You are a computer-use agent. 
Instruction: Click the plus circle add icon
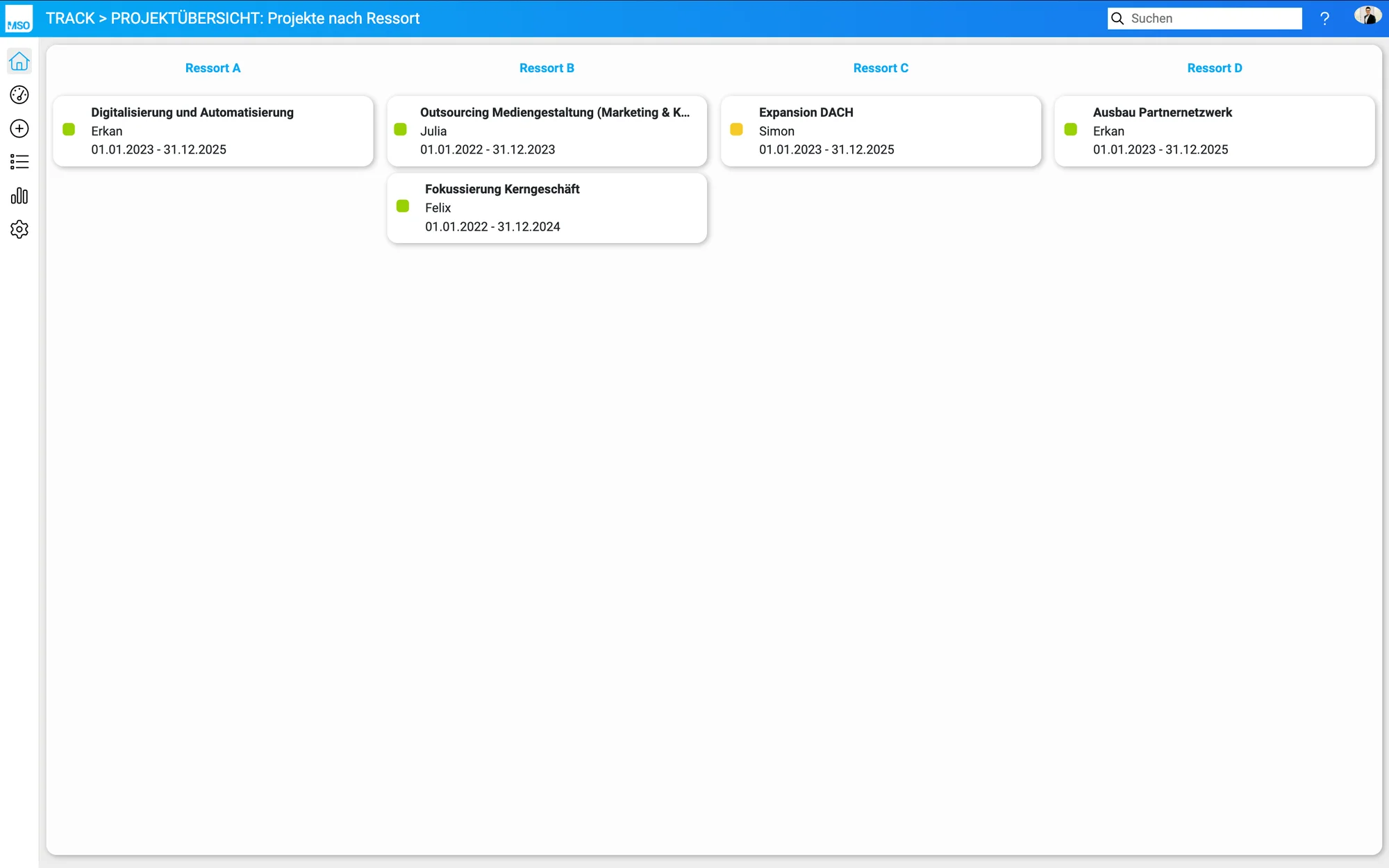pyautogui.click(x=19, y=128)
